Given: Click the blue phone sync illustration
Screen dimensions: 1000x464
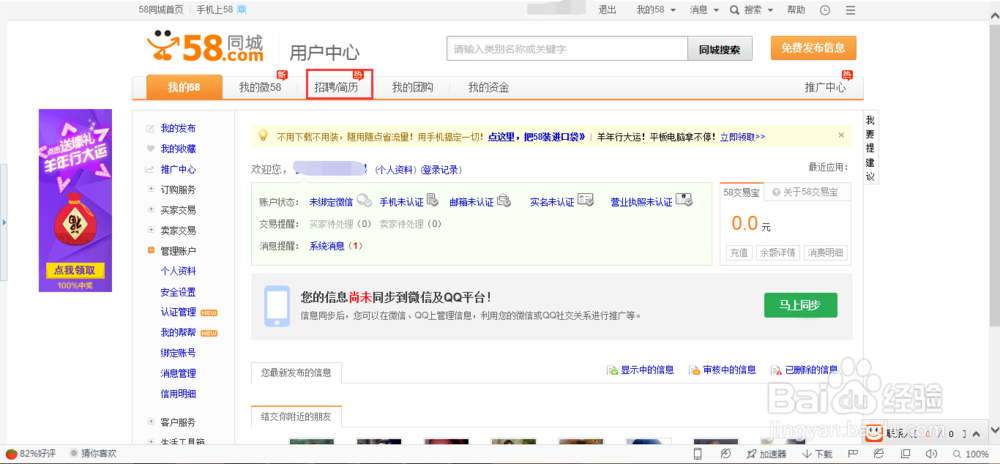Looking at the screenshot, I should 277,307.
